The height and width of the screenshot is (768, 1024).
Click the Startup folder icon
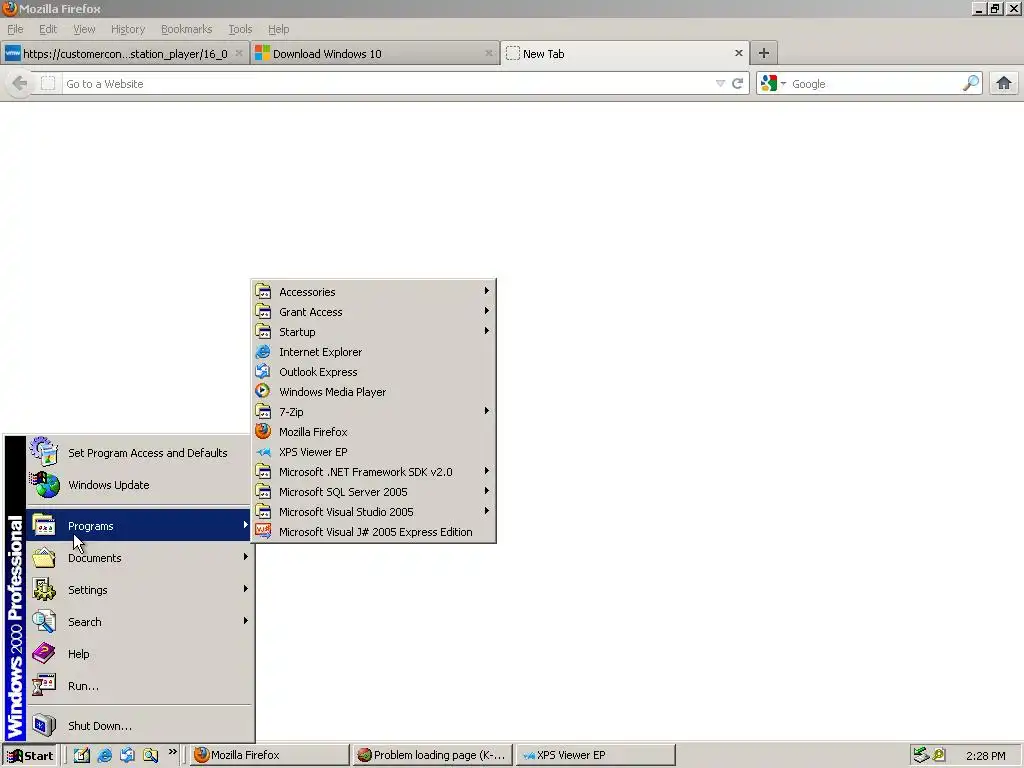263,331
